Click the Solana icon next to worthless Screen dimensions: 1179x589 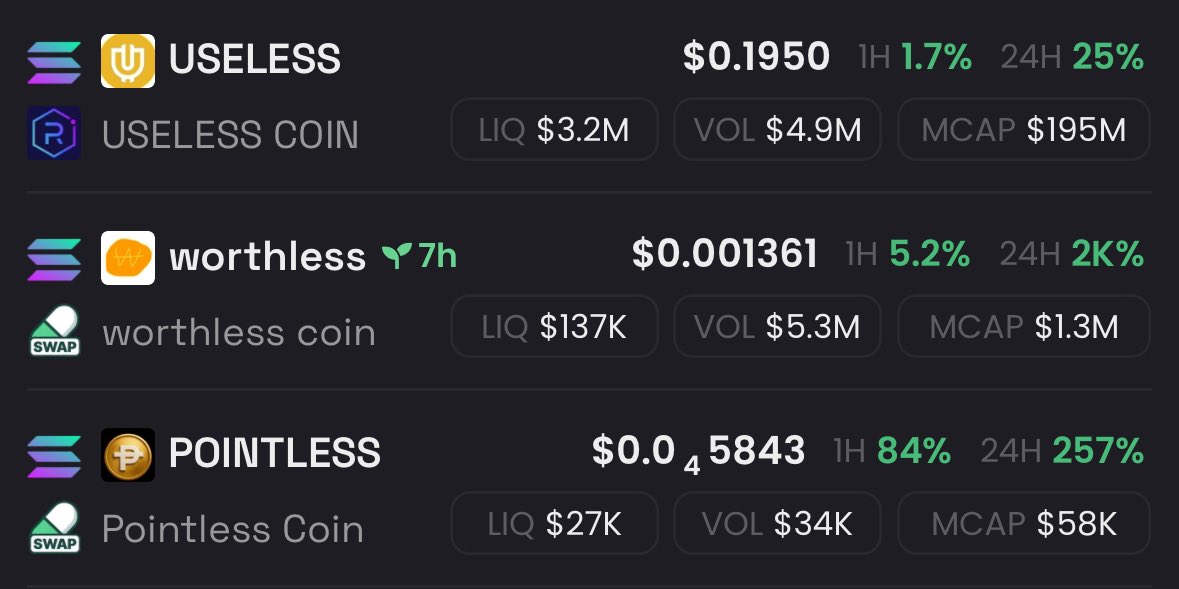54,259
